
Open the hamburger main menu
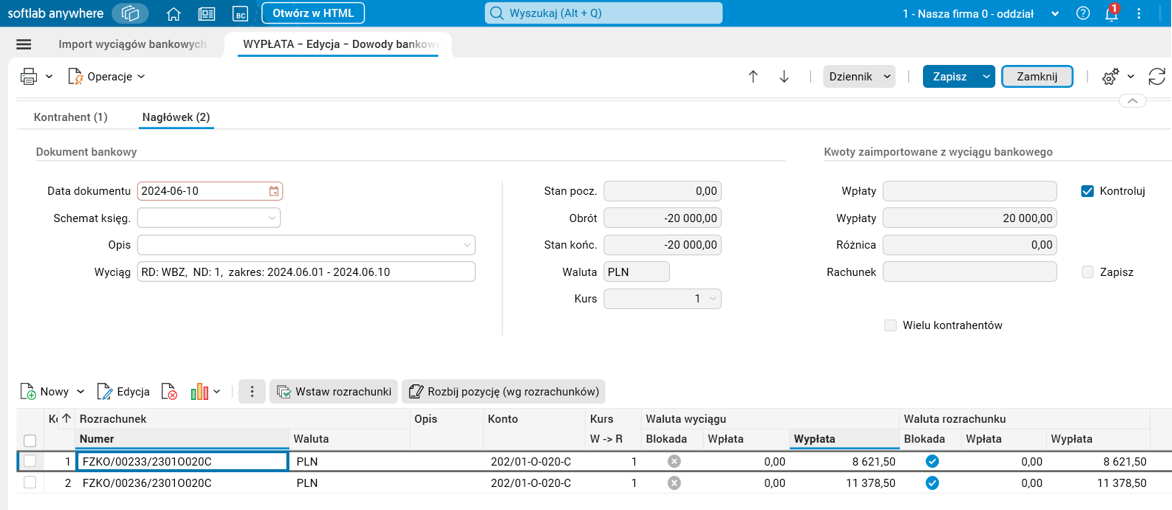[x=23, y=44]
